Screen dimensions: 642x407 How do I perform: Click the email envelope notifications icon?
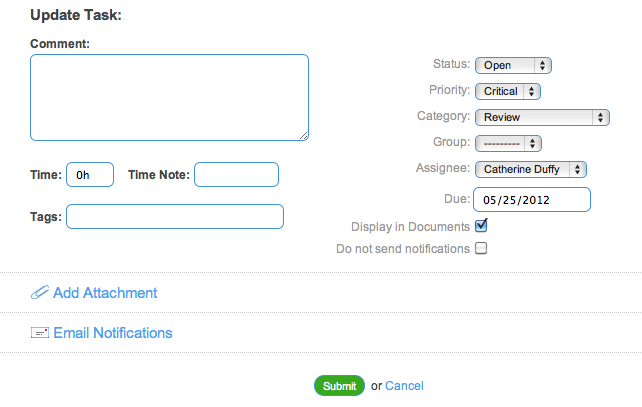(x=40, y=332)
